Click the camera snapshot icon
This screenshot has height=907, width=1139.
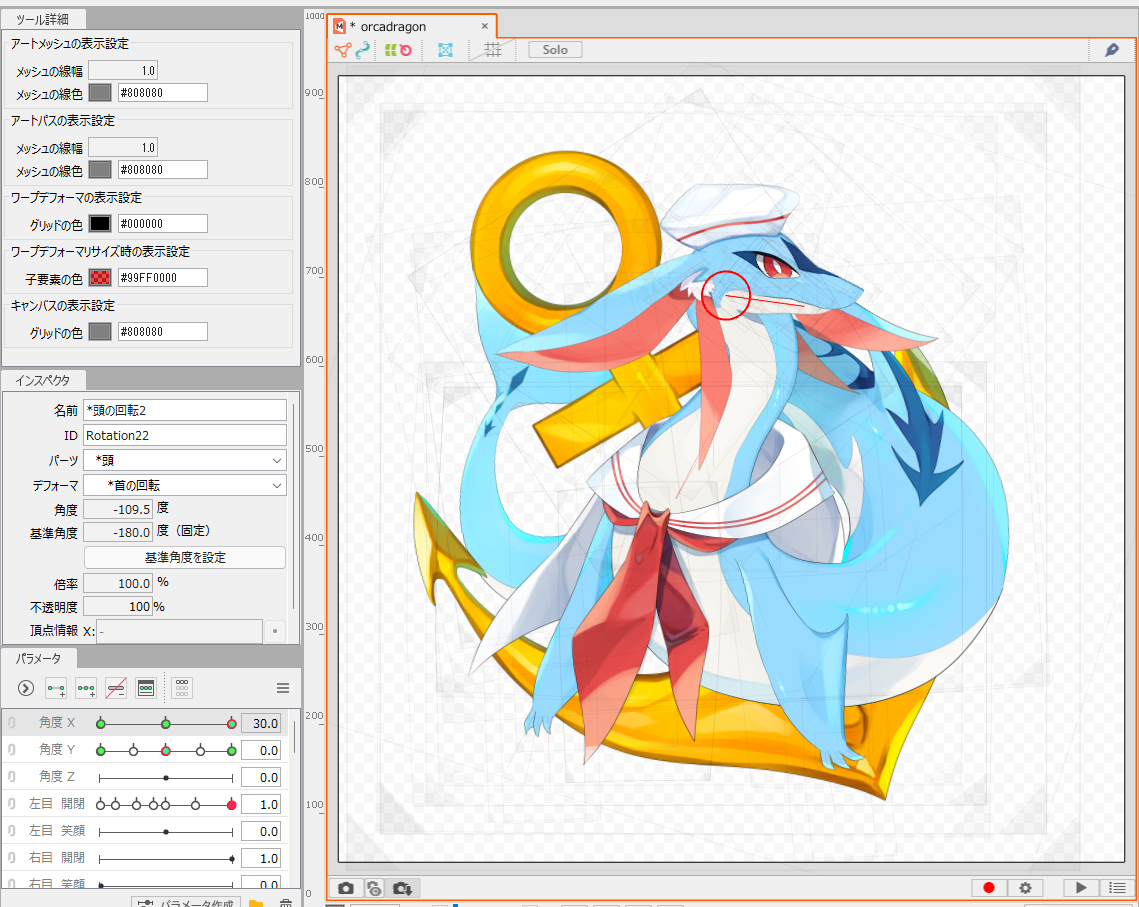click(x=346, y=888)
